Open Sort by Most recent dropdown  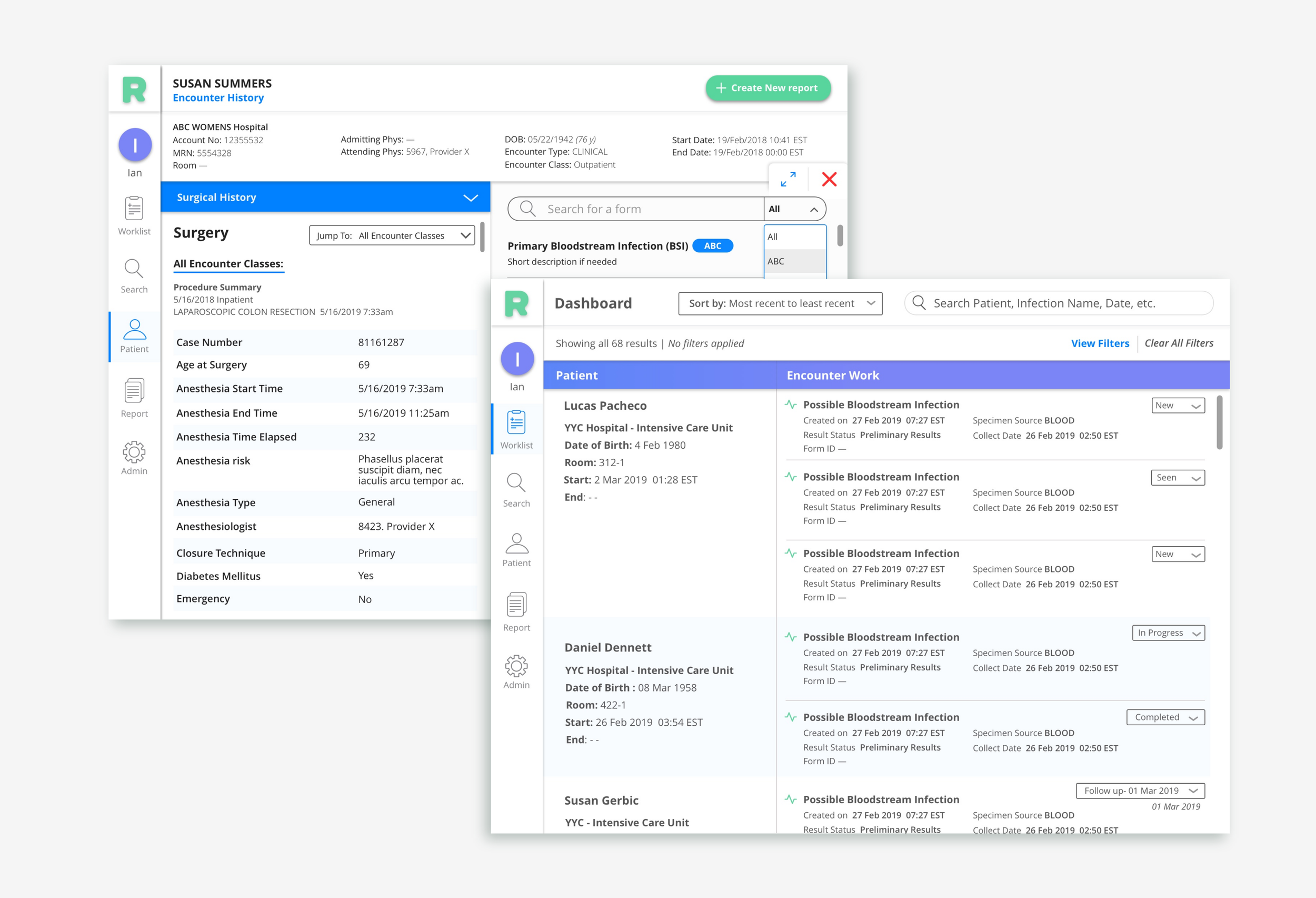(x=780, y=304)
